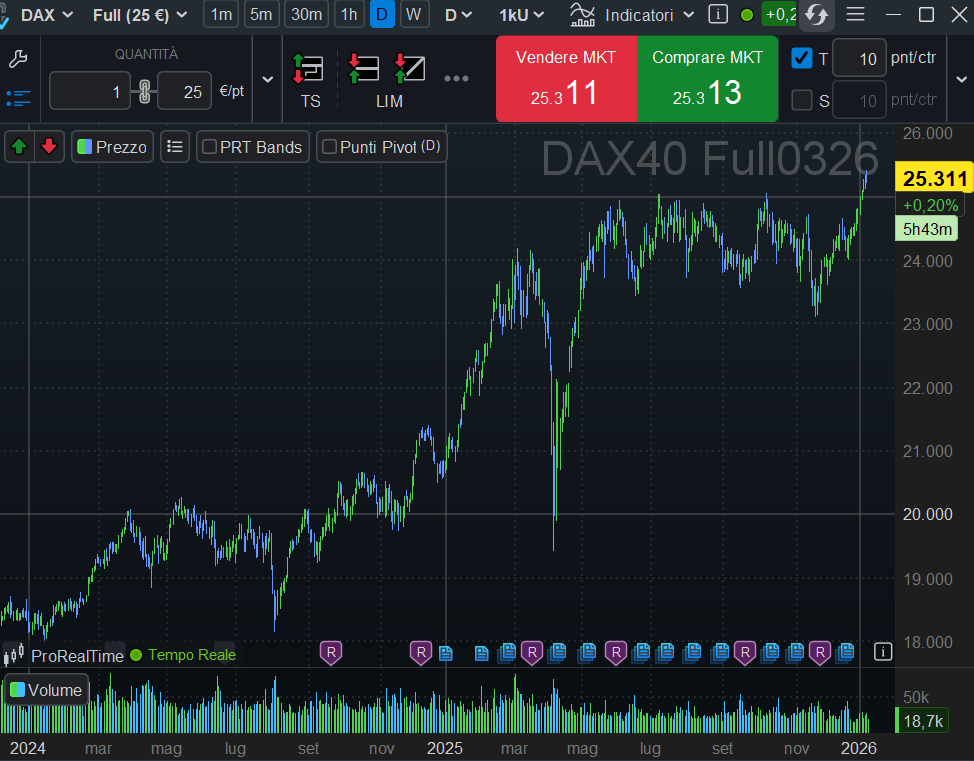974x761 pixels.
Task: Click the Prezzo color swatch button
Action: 85,147
